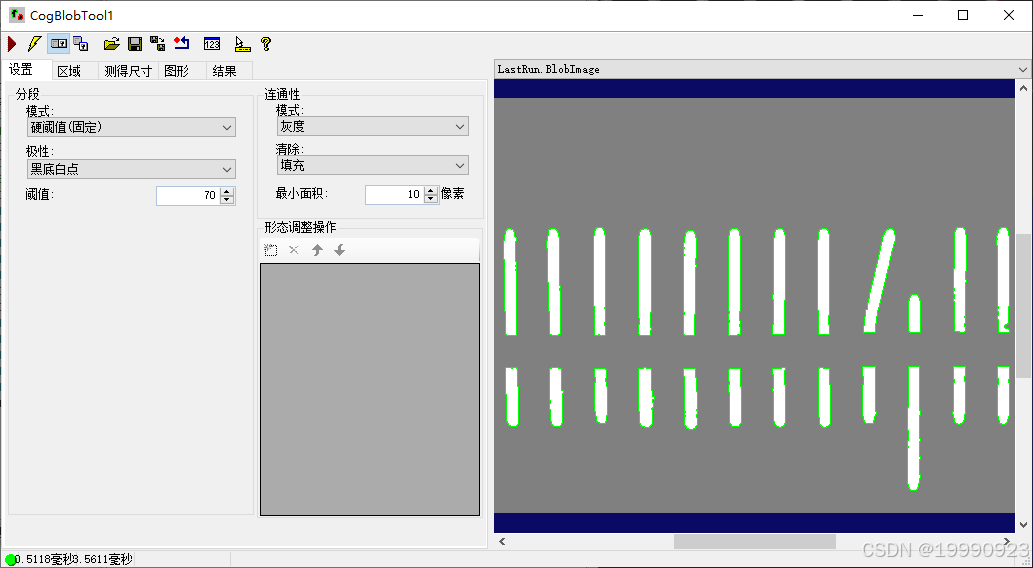This screenshot has width=1033, height=568.
Task: Click the 极性 label
Action: [x=38, y=153]
